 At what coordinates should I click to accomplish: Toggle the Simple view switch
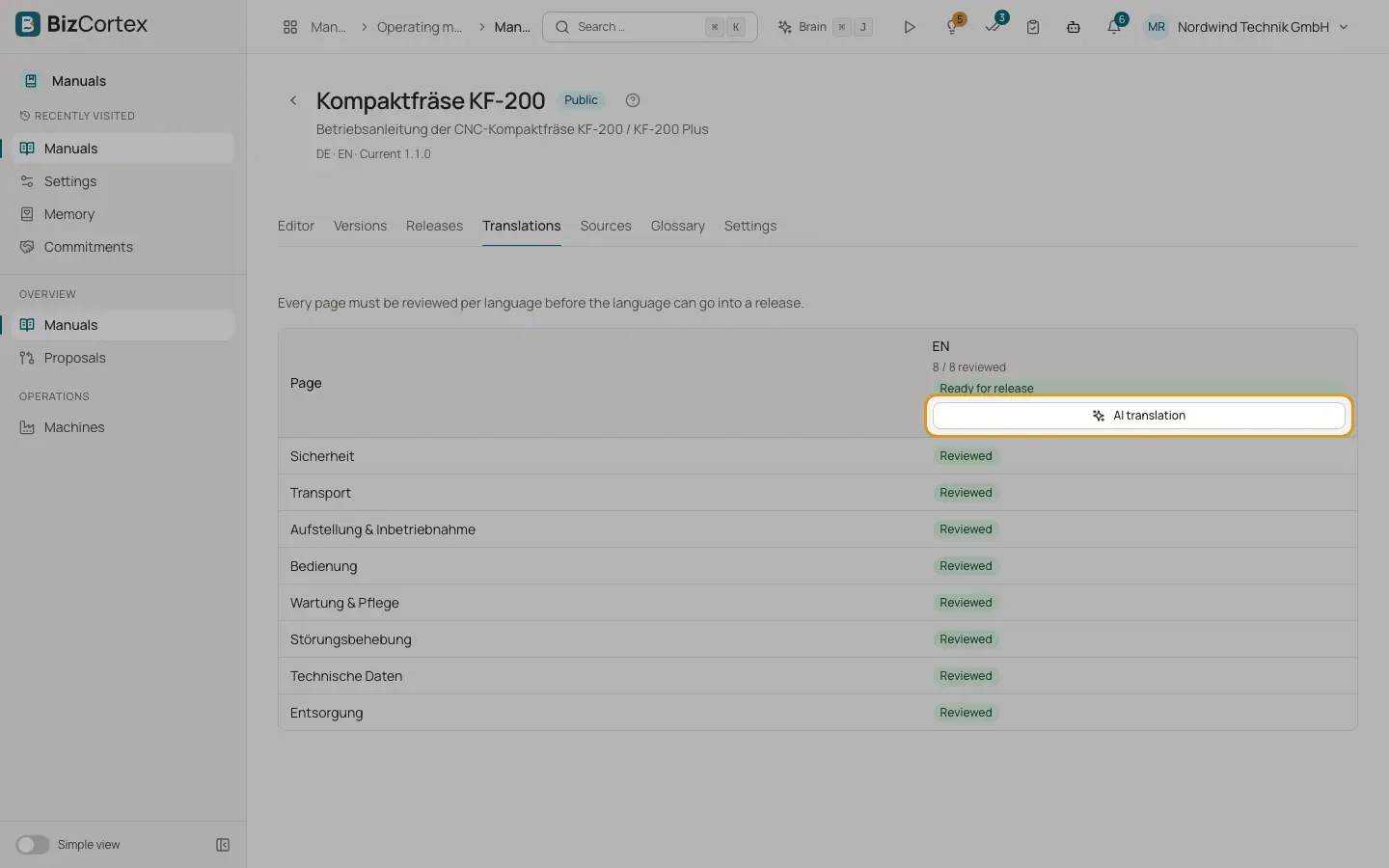(x=32, y=845)
